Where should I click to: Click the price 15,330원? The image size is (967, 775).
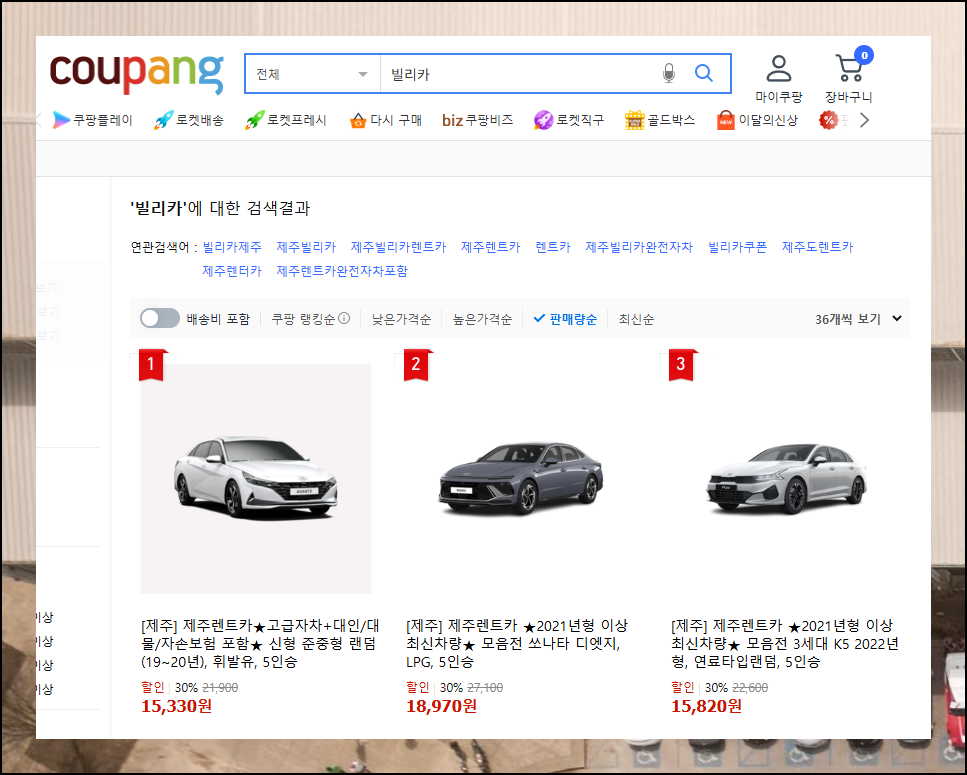[176, 706]
